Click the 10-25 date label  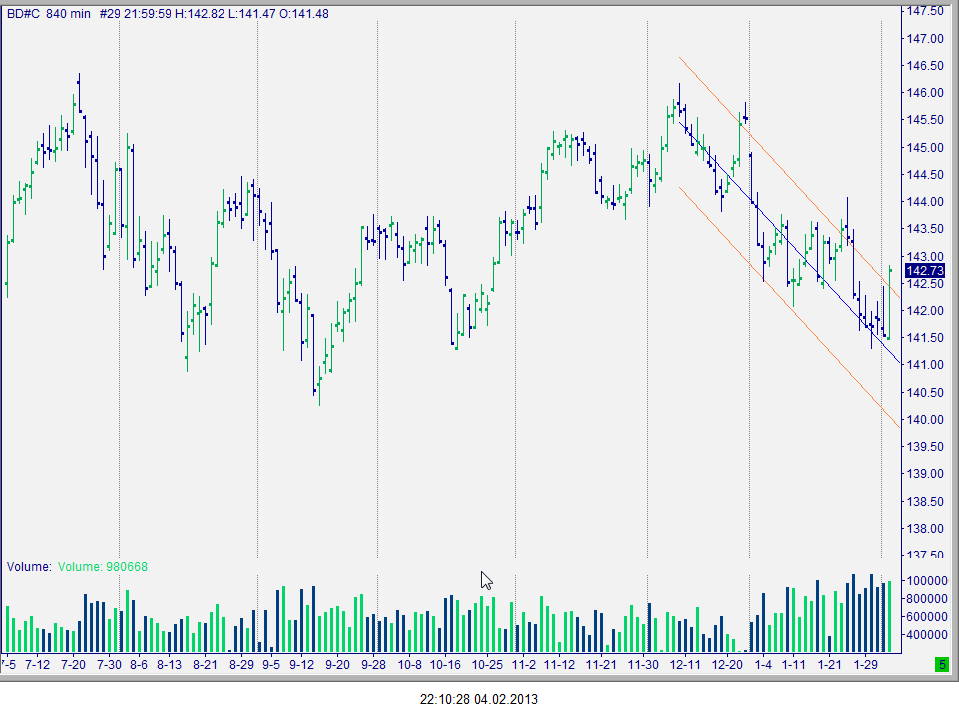coord(487,665)
